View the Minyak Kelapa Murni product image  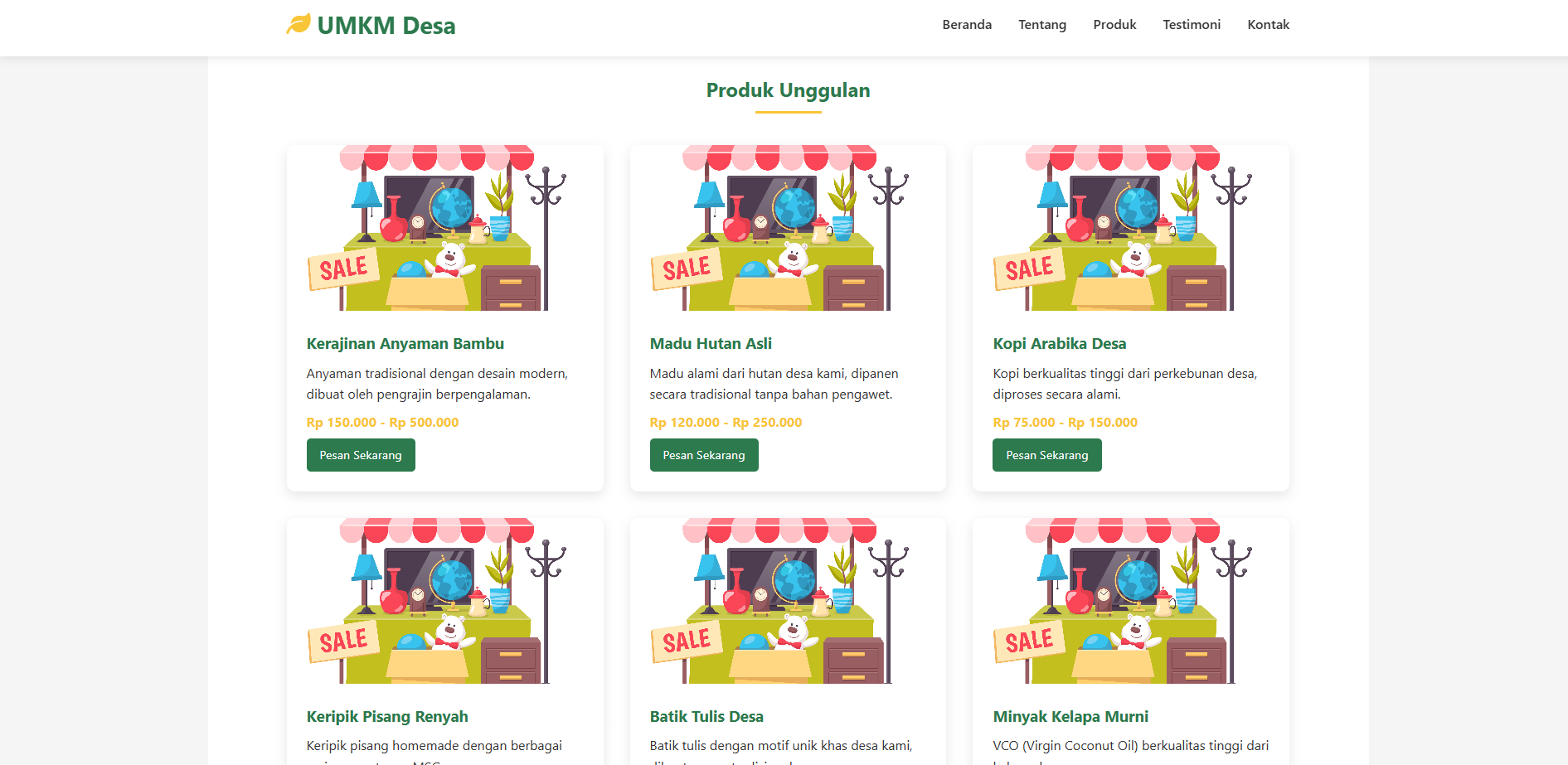click(x=1131, y=601)
